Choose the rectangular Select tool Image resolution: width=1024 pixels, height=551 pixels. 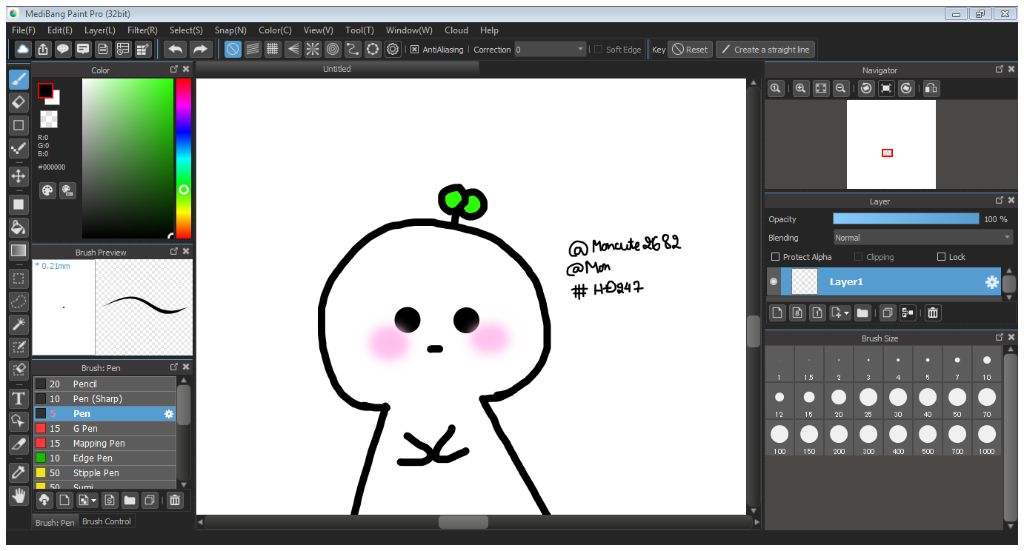click(x=18, y=279)
